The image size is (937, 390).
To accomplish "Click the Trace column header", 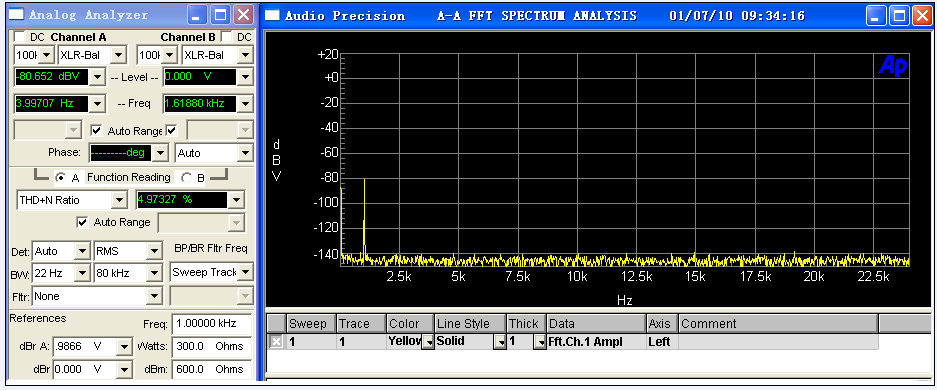I will coord(362,324).
